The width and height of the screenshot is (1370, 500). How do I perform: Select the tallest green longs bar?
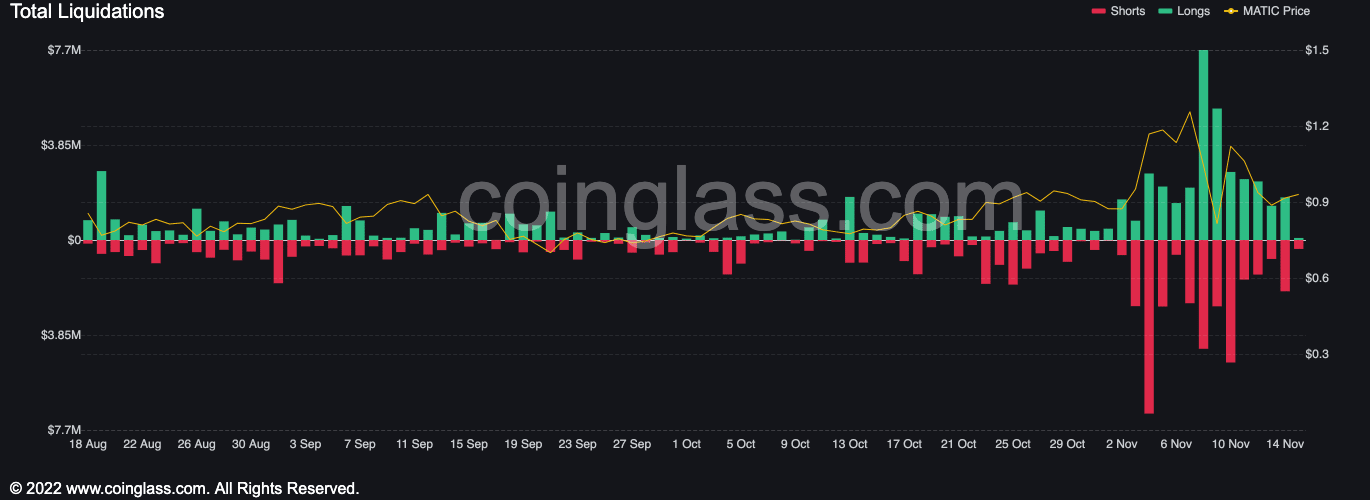(1203, 145)
